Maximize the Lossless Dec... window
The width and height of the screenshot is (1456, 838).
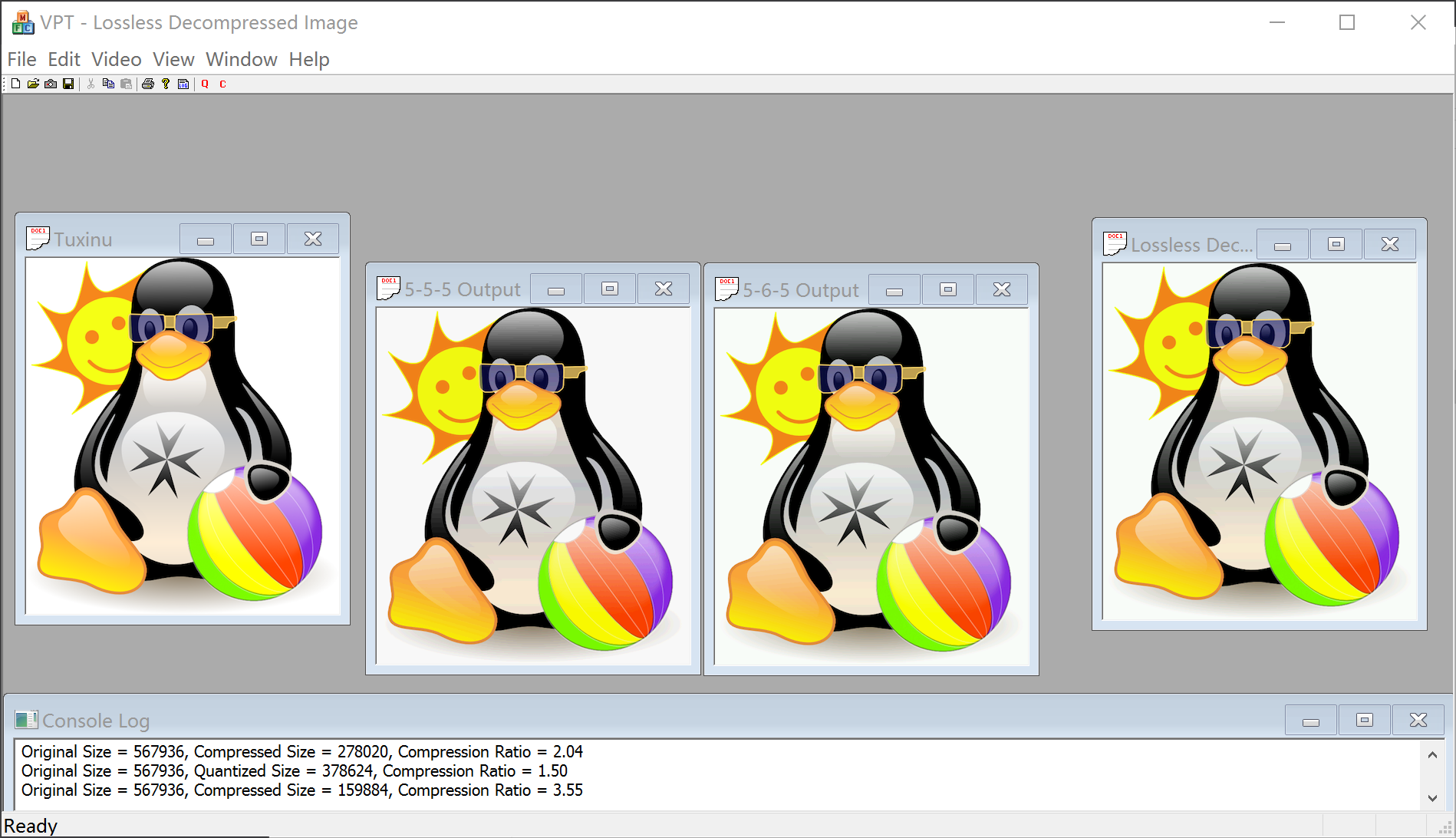(1336, 245)
